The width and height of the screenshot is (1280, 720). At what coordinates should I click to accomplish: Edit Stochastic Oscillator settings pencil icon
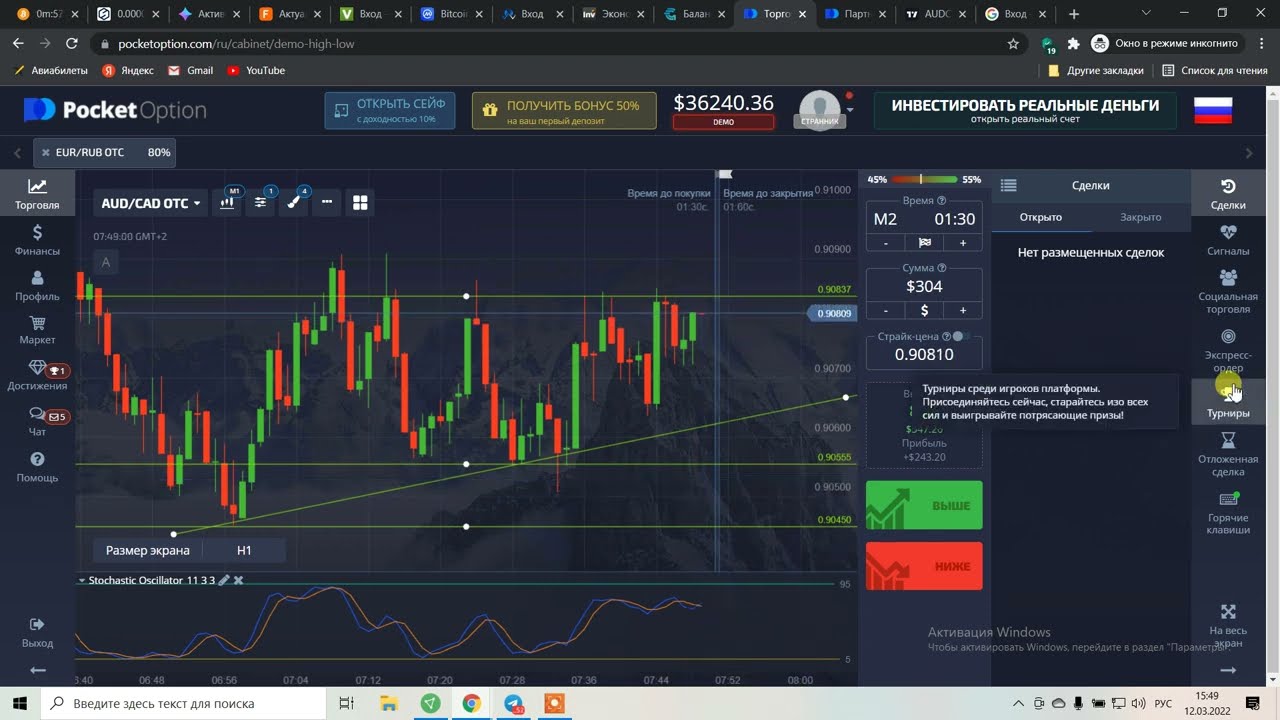pos(224,580)
